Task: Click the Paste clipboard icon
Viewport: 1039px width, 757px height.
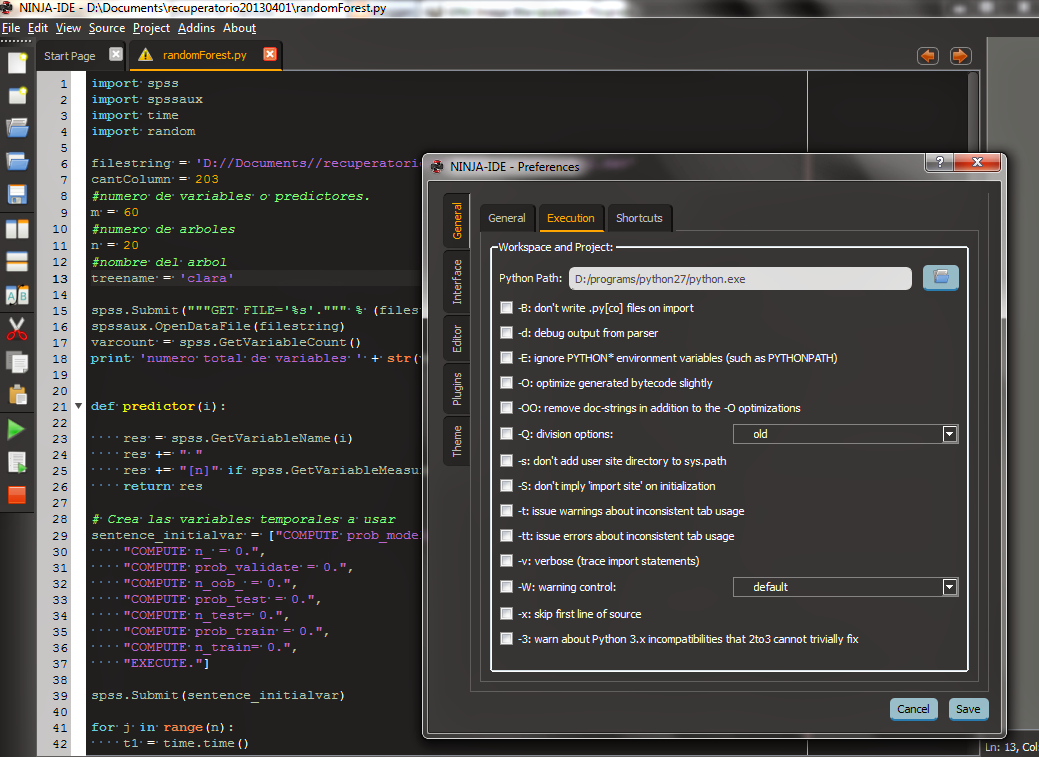Action: pos(17,395)
